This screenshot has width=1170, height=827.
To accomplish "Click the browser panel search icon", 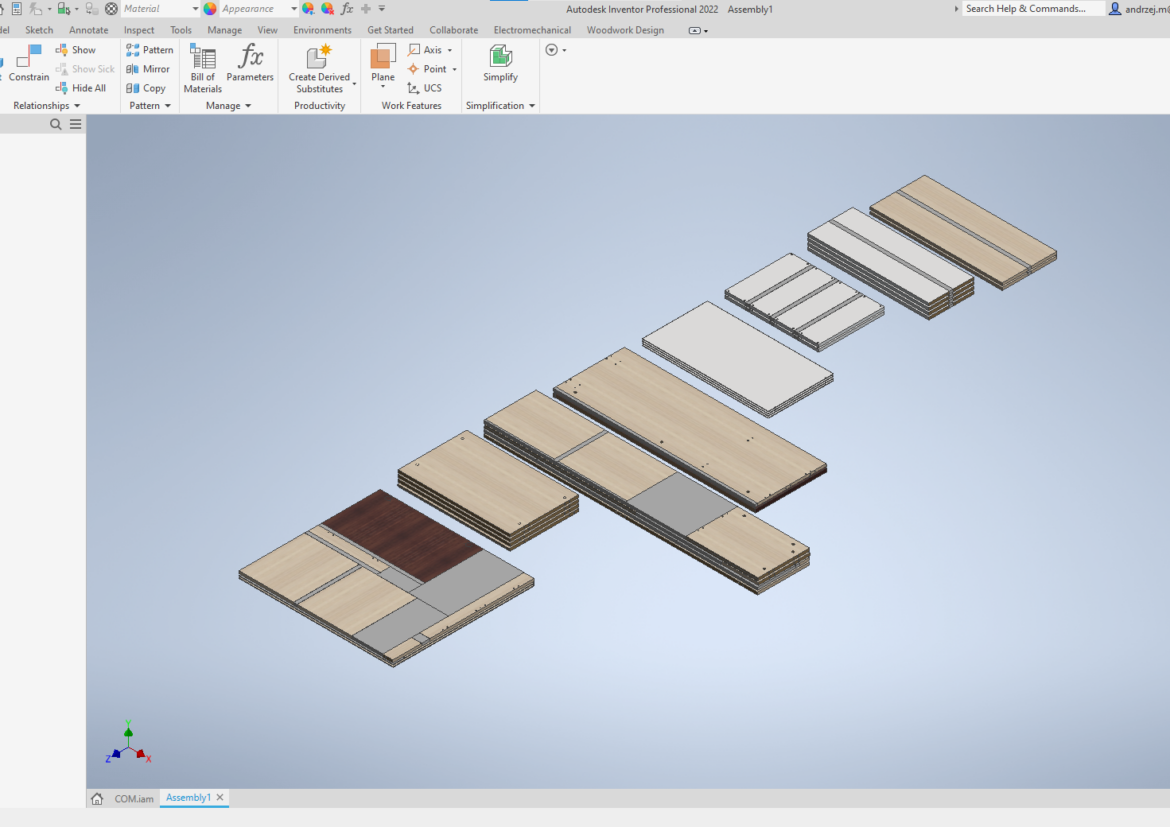I will click(56, 125).
